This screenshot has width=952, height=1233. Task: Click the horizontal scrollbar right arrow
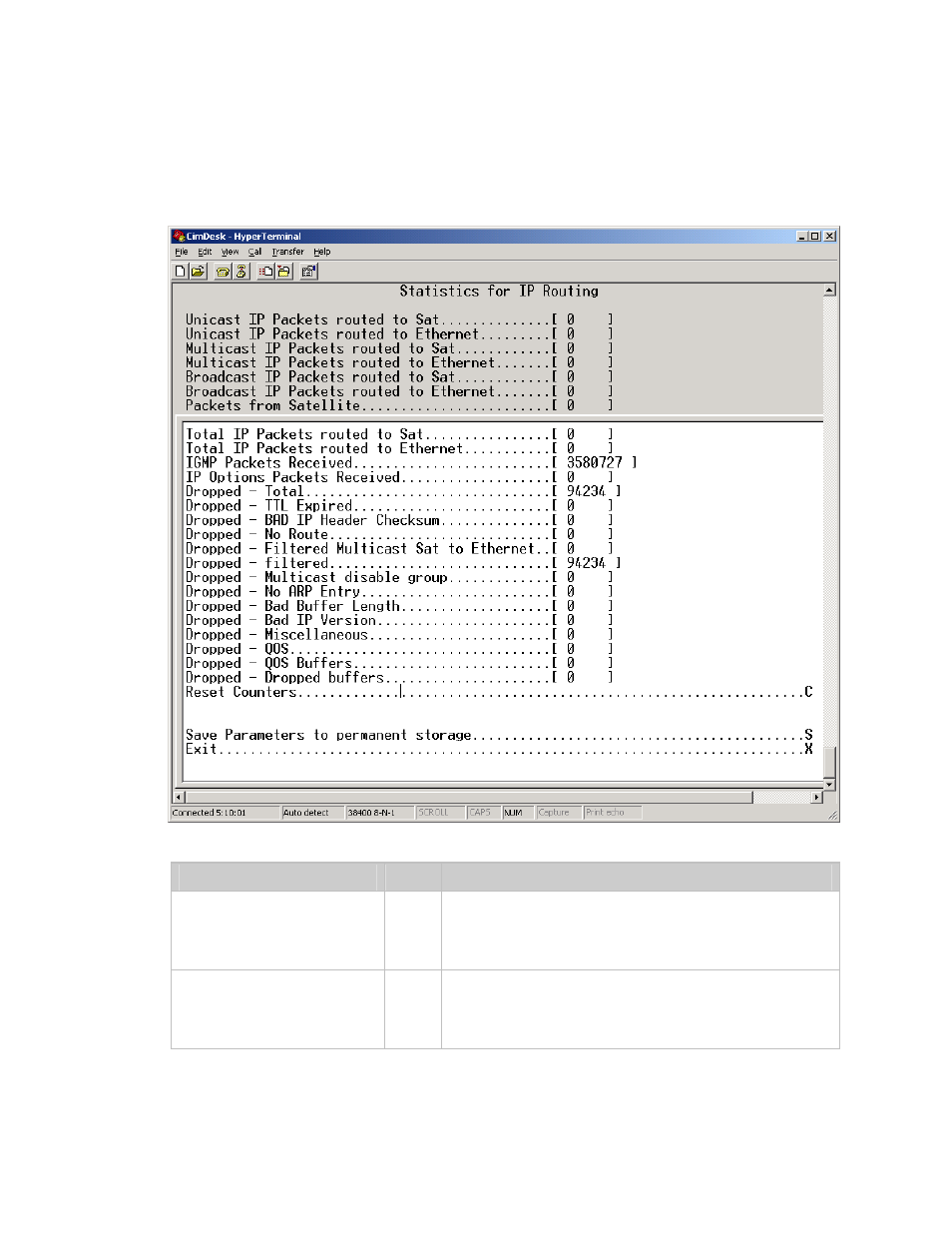(817, 797)
